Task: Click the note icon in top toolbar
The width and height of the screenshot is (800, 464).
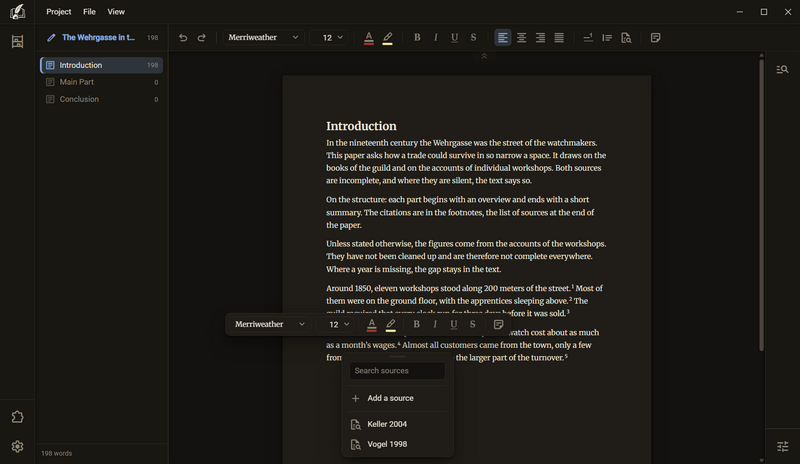Action: [x=656, y=38]
